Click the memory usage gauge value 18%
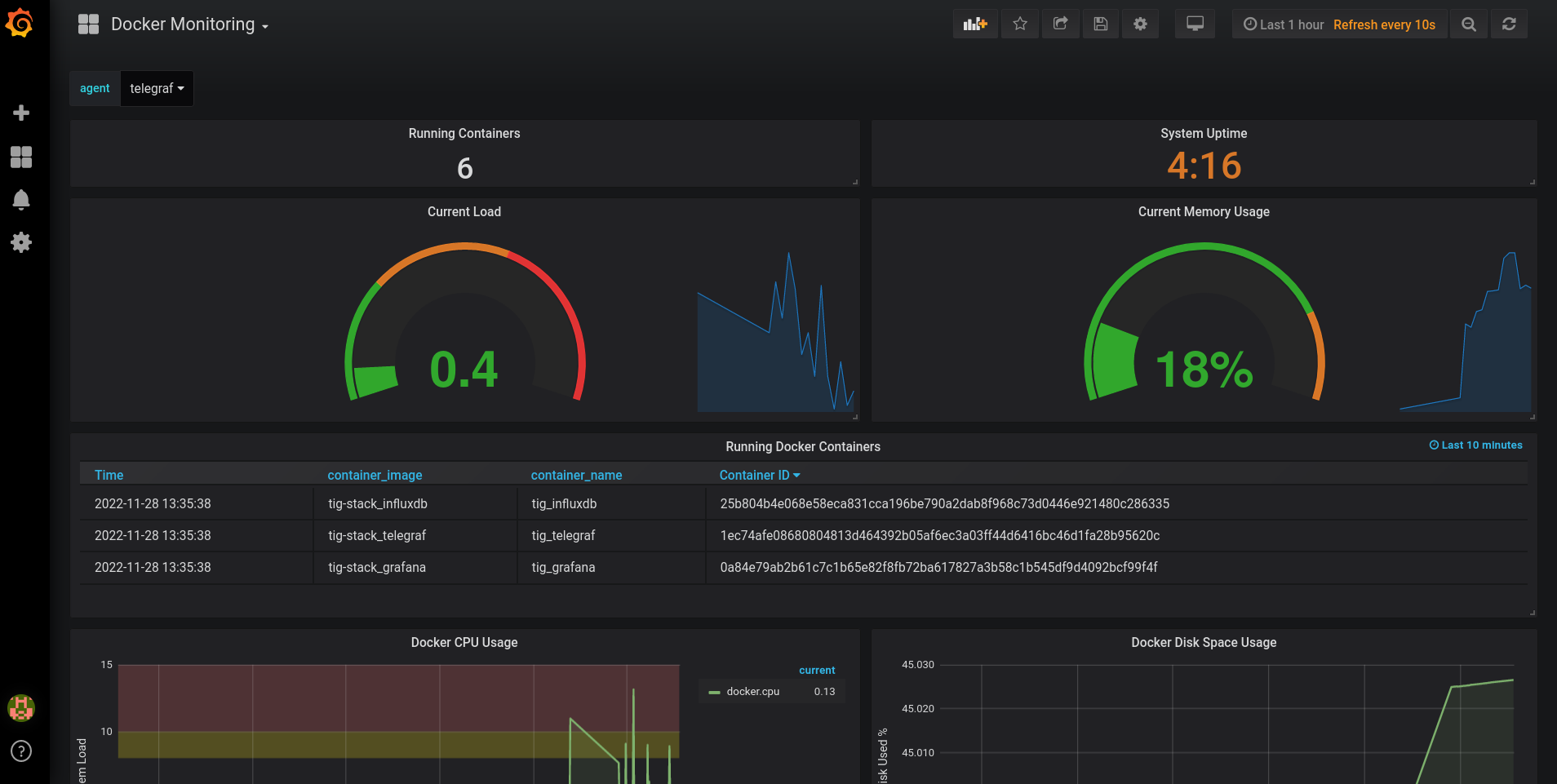Viewport: 1557px width, 784px height. [1204, 369]
